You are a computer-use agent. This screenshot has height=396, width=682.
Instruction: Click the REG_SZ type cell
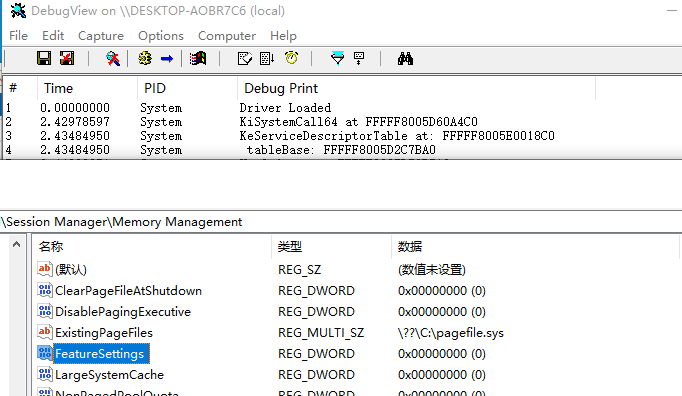300,270
